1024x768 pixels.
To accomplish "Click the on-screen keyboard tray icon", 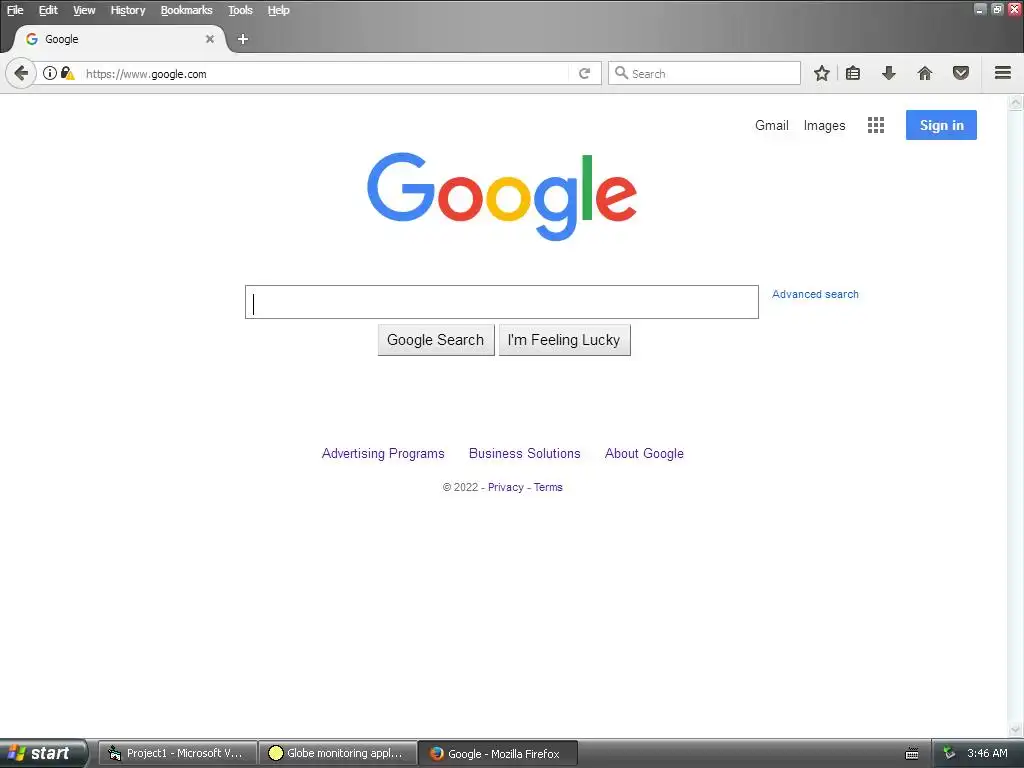I will 912,754.
